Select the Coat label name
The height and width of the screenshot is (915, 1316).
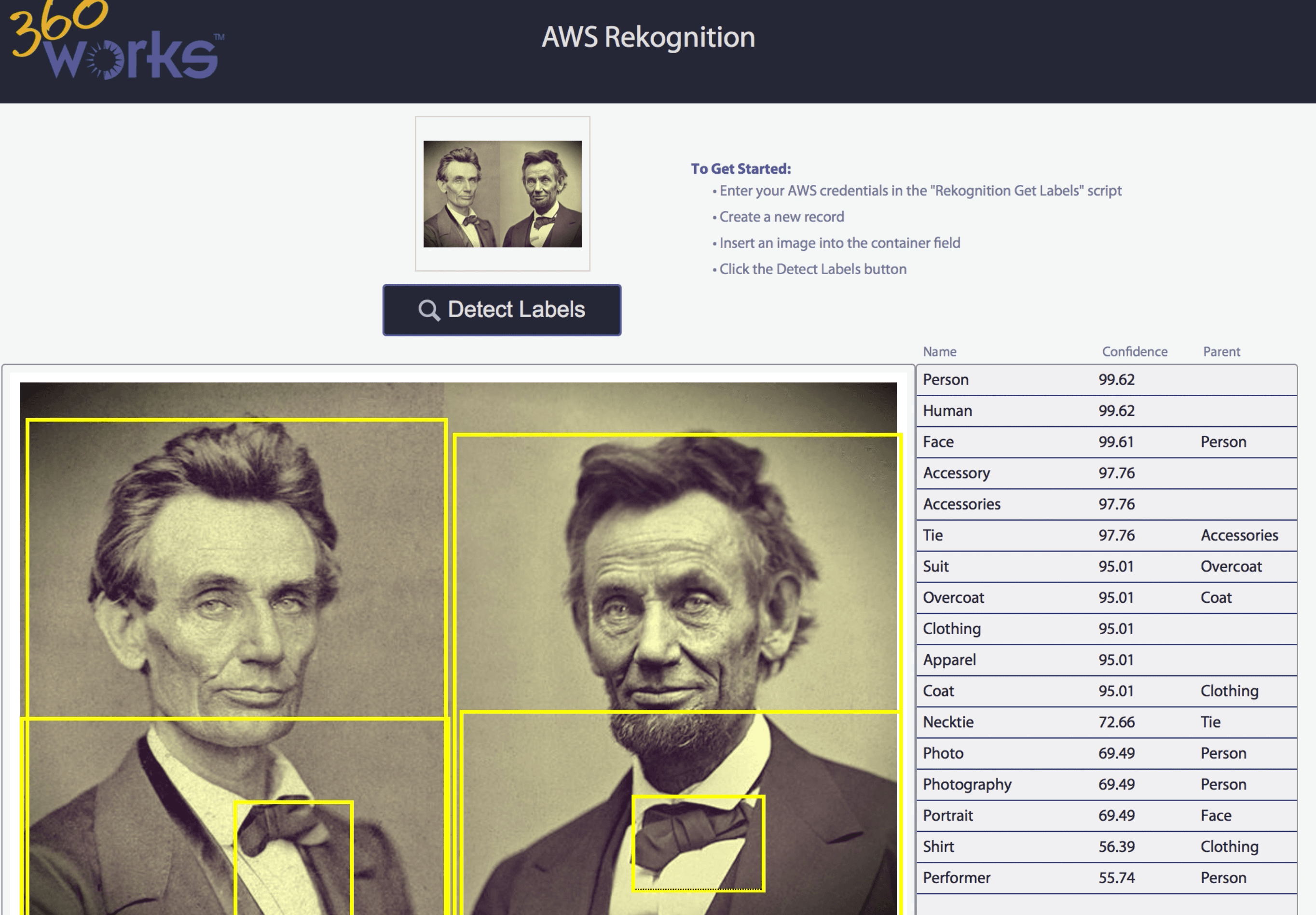(x=938, y=691)
